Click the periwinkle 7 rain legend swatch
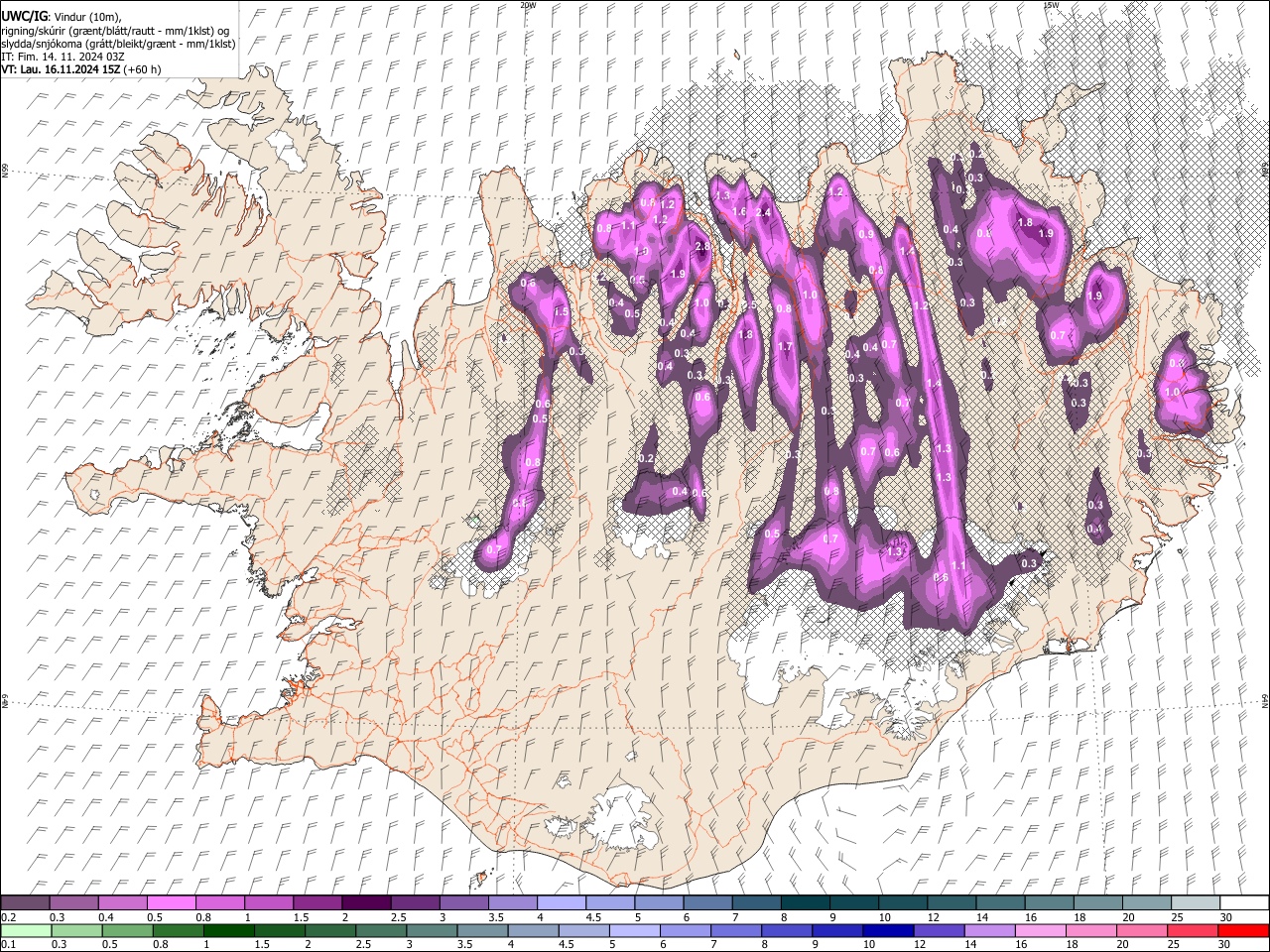 point(736,931)
